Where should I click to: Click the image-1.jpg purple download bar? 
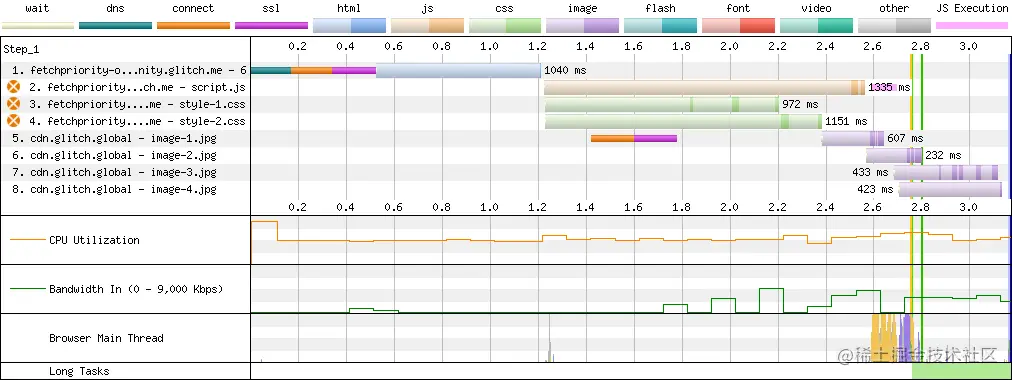pos(853,138)
